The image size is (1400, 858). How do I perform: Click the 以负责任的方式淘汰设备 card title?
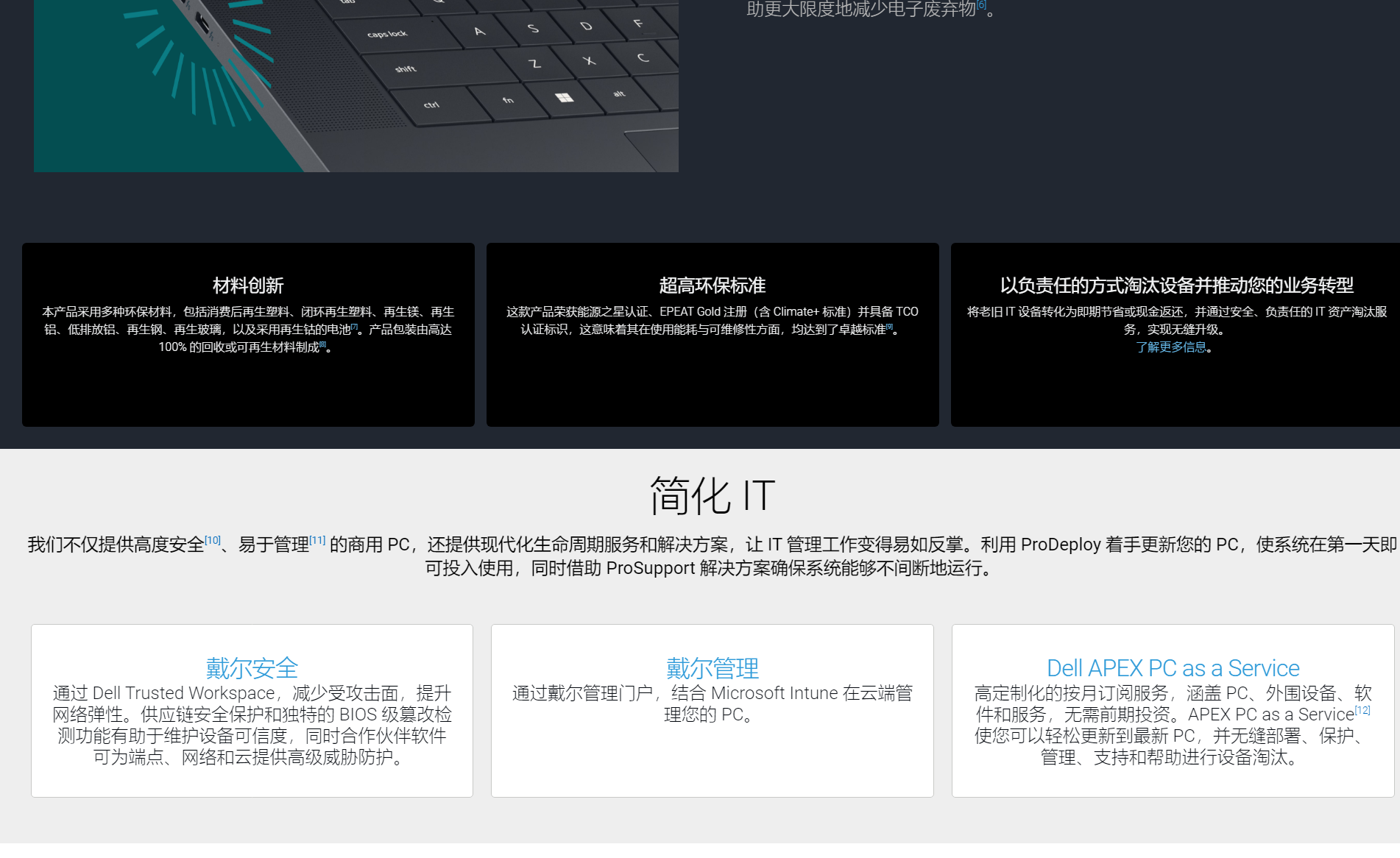(1176, 286)
